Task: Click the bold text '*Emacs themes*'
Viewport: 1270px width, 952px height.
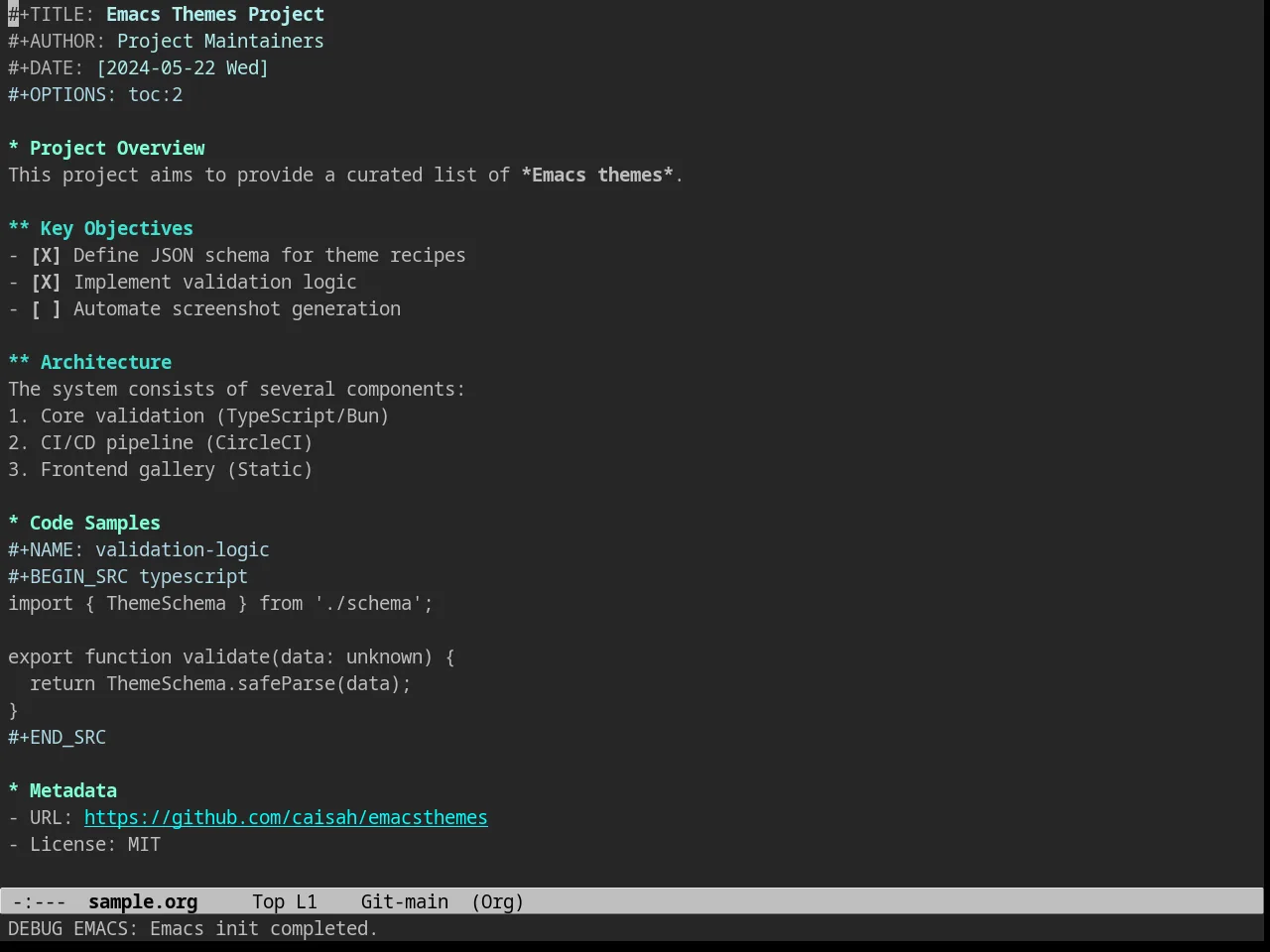Action: click(x=597, y=176)
